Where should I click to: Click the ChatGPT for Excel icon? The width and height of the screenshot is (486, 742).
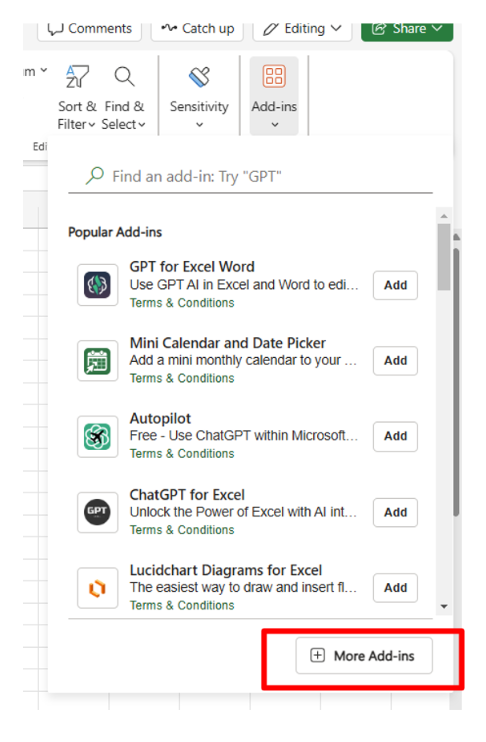[97, 512]
